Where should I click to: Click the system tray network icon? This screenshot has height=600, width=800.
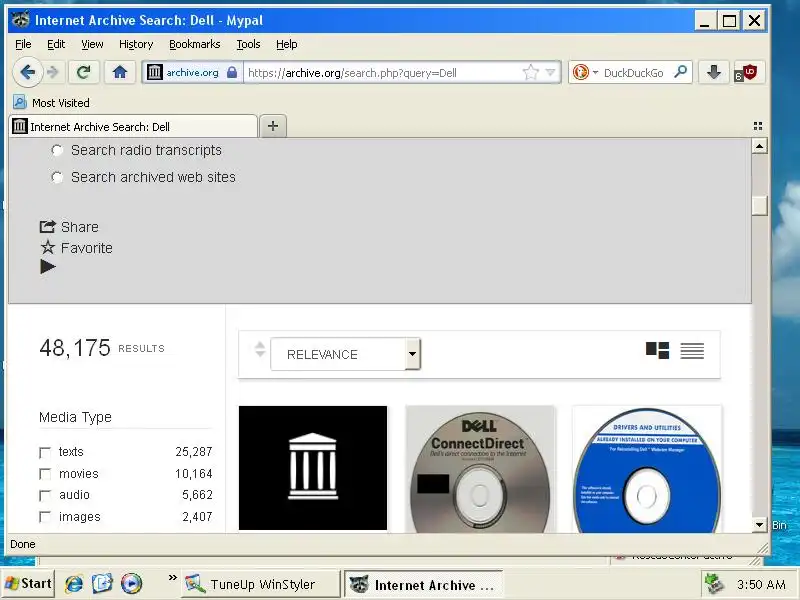tap(714, 584)
